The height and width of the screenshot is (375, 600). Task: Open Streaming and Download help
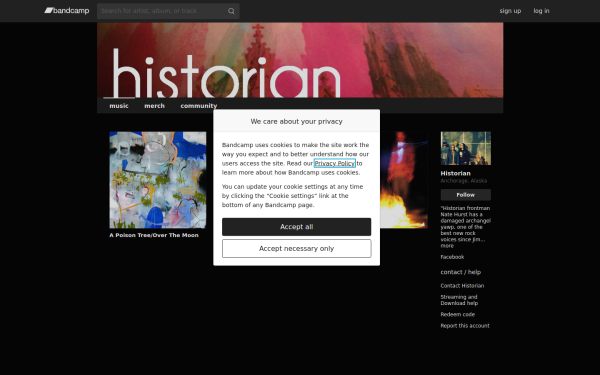point(459,300)
